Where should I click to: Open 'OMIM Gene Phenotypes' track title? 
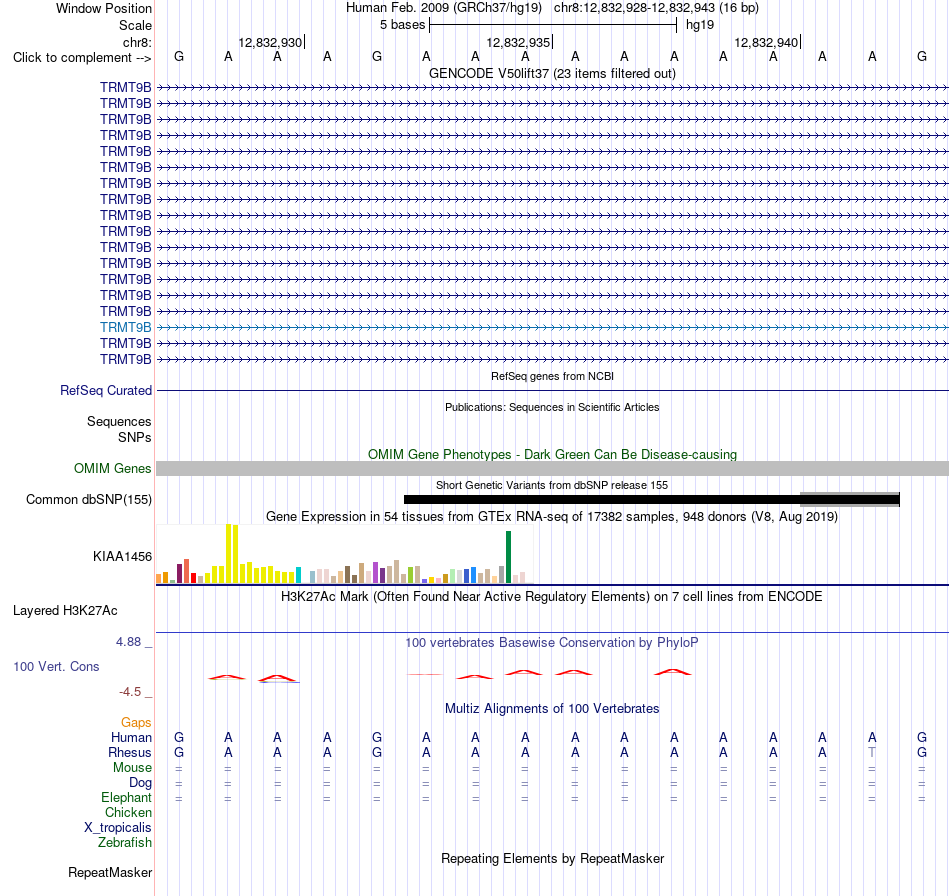click(x=552, y=454)
